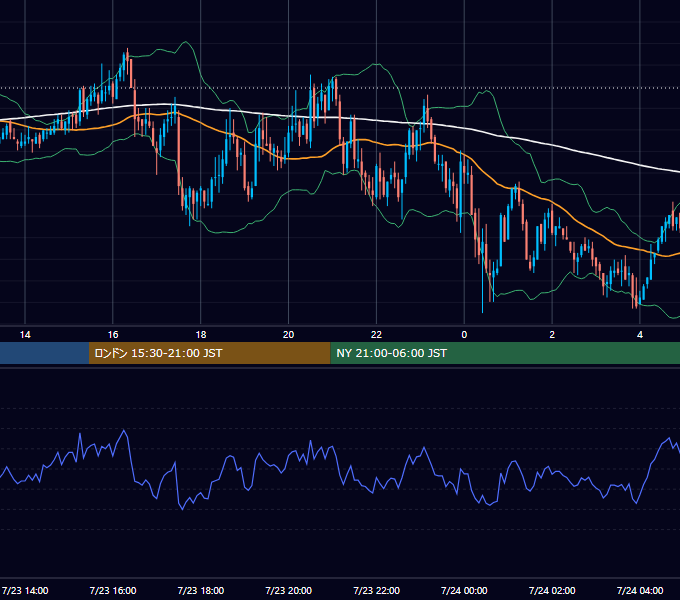680x600 pixels.
Task: Click the 7/24 02:00 date label
Action: (x=552, y=590)
